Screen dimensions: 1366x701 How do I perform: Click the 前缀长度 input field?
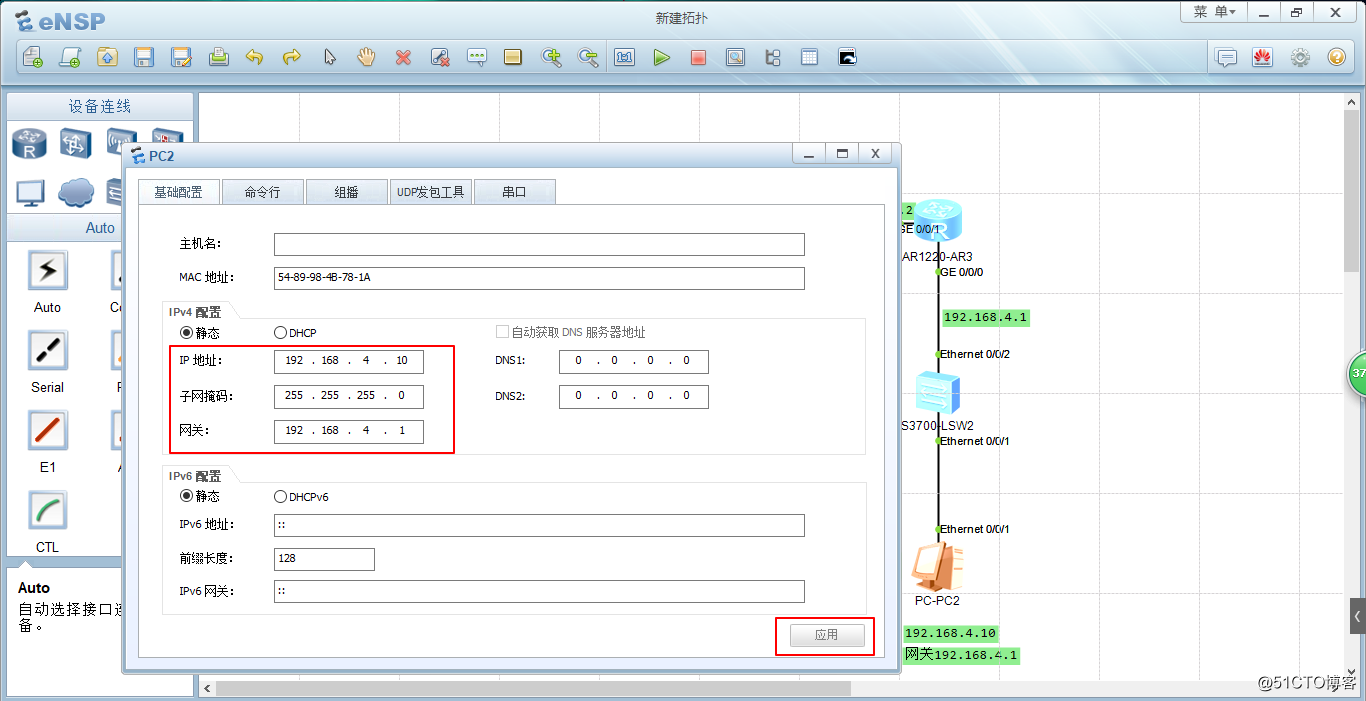pyautogui.click(x=324, y=559)
